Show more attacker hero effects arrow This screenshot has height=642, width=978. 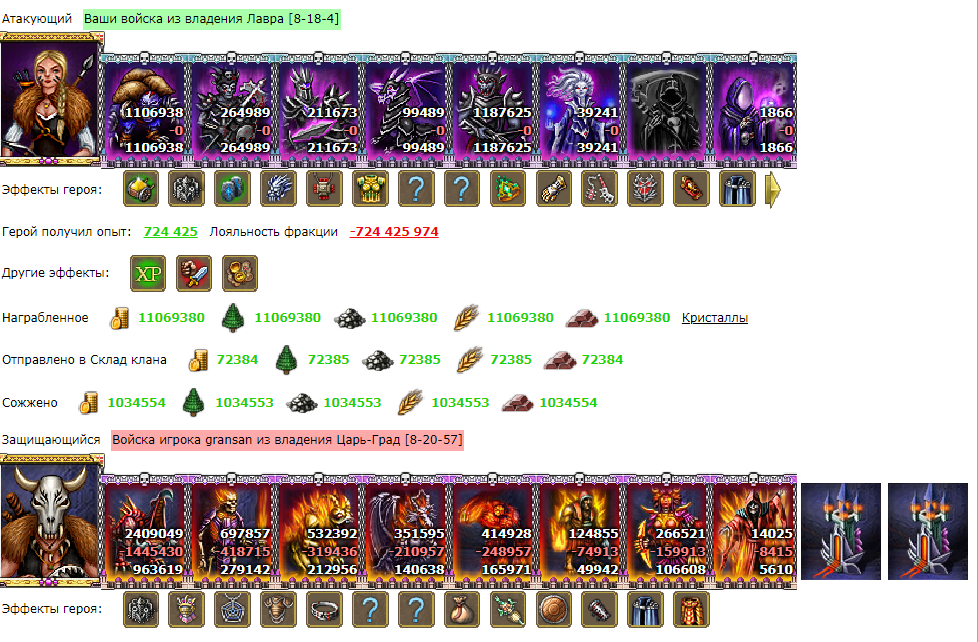773,189
